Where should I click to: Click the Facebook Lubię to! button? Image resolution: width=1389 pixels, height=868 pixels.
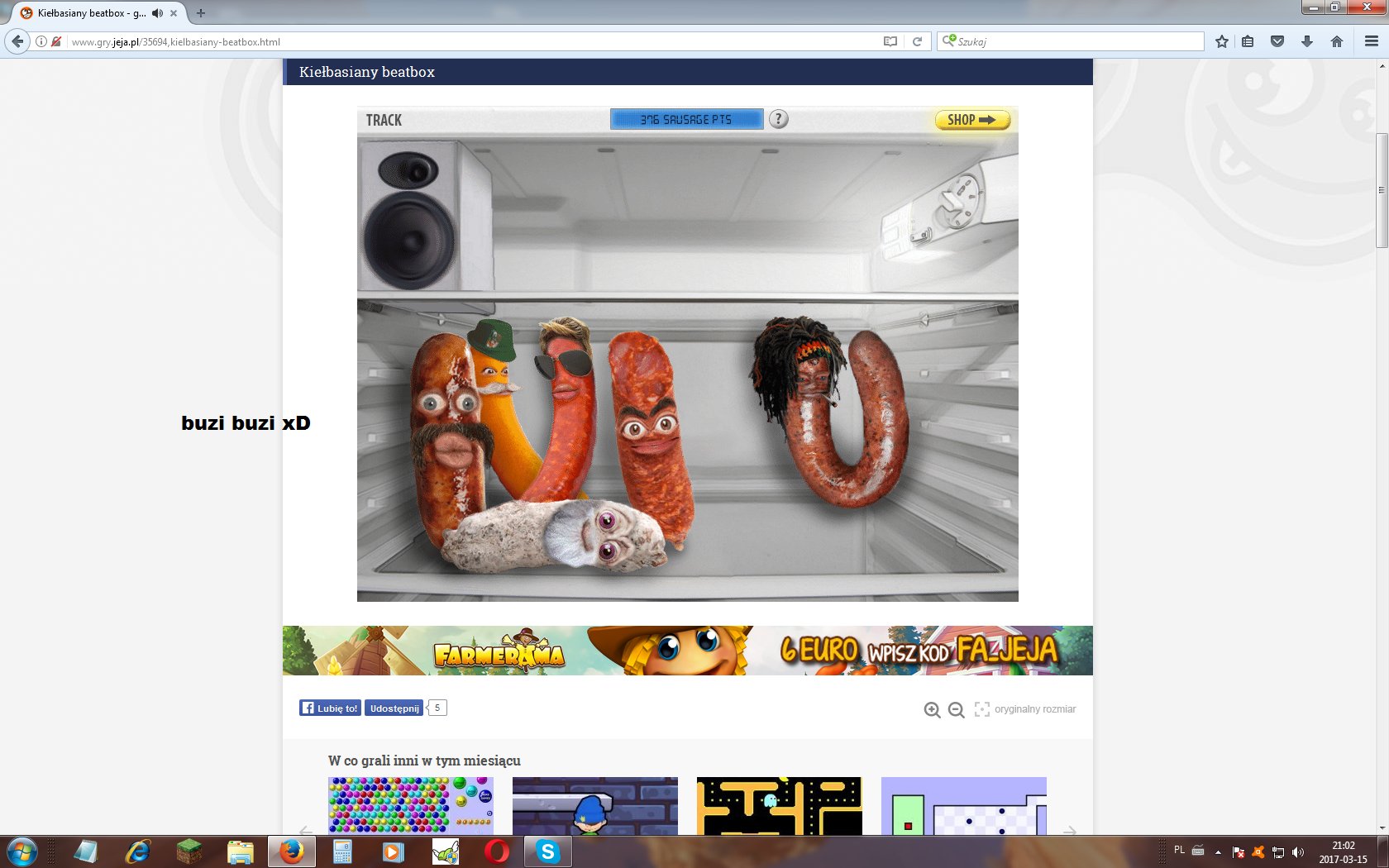330,708
